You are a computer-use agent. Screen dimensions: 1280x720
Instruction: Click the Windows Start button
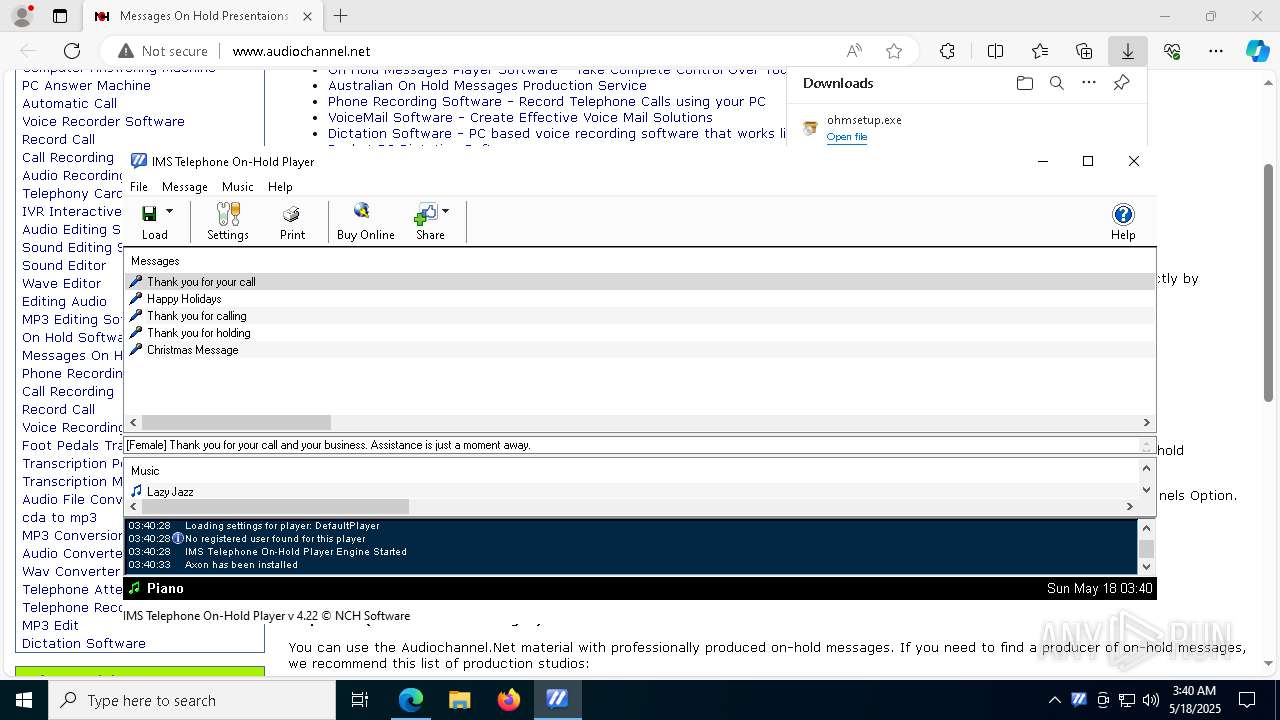(x=24, y=700)
